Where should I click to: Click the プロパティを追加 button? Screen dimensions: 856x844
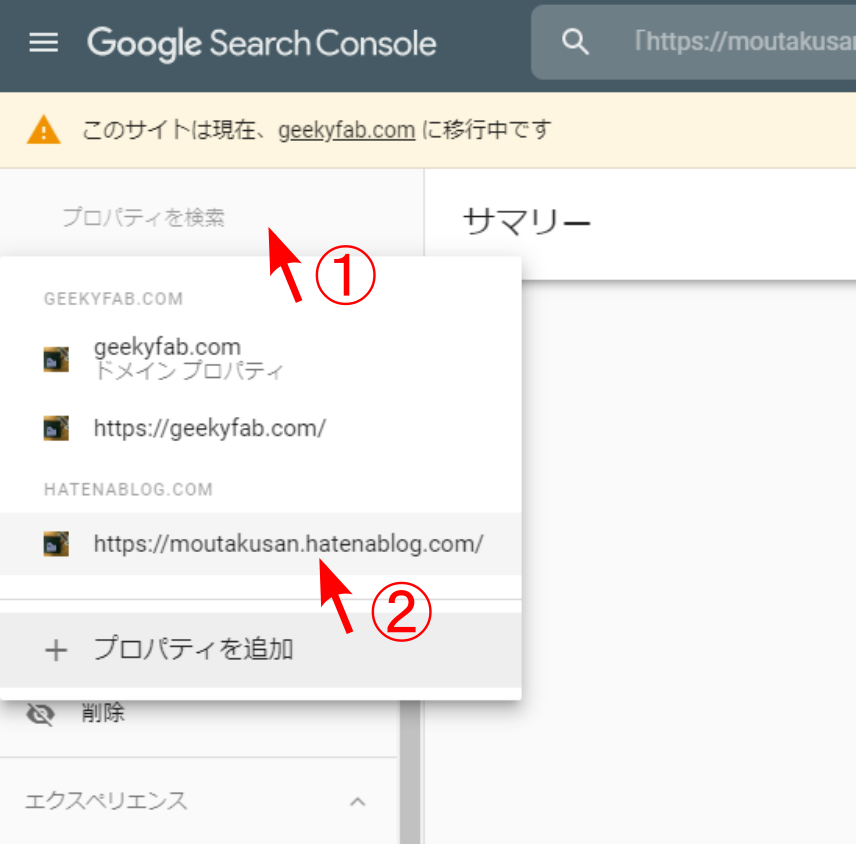193,648
